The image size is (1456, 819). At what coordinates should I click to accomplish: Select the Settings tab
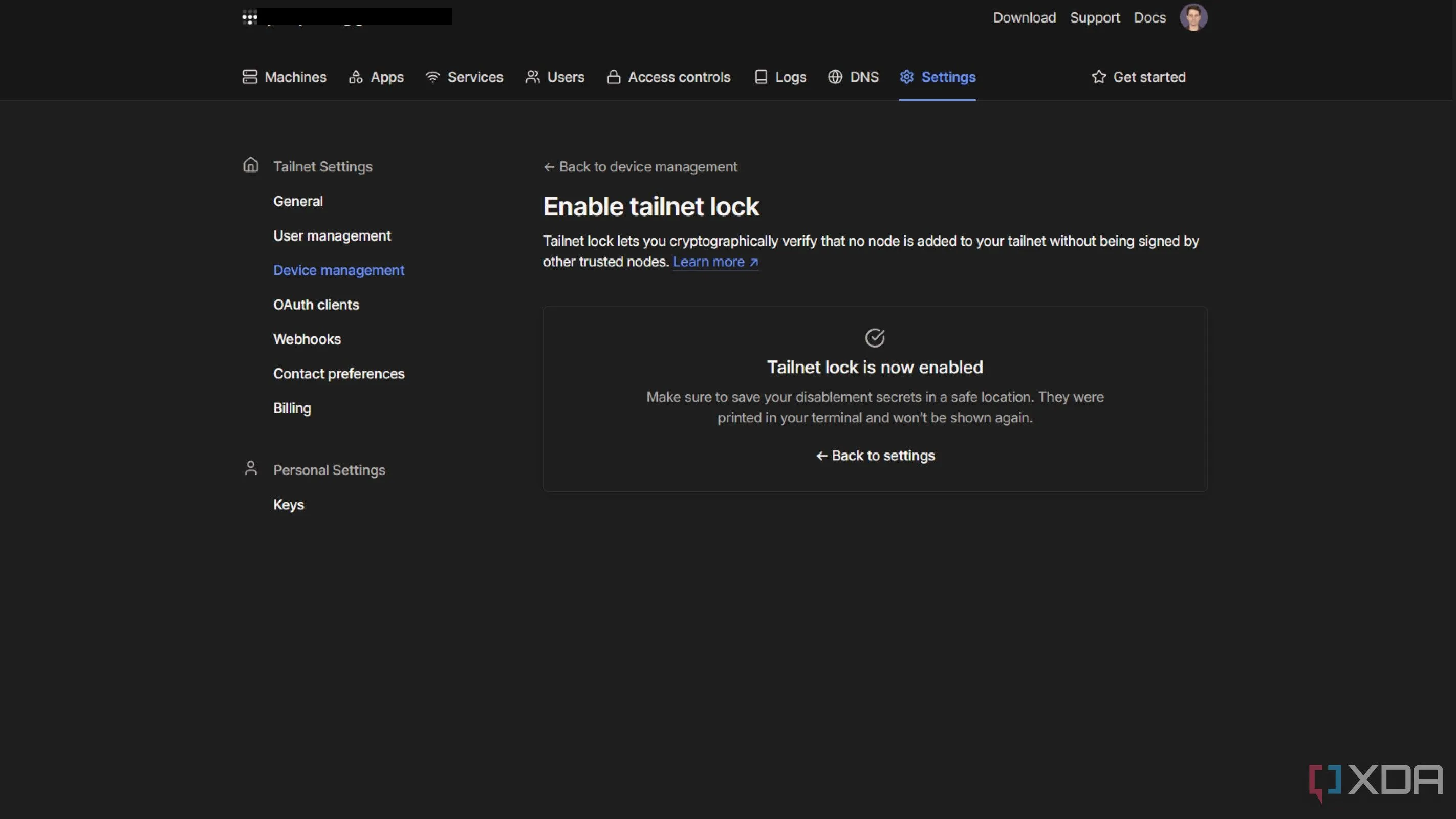937,77
